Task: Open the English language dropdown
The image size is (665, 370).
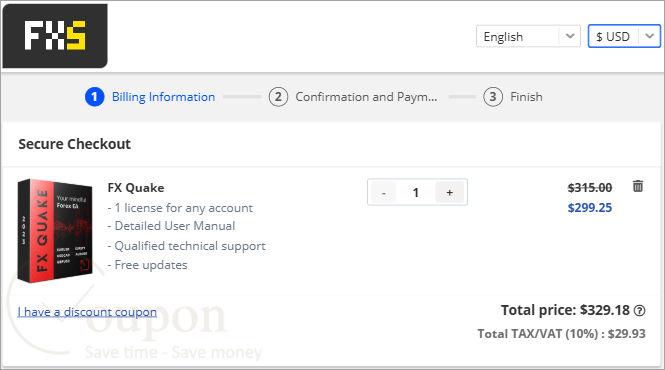Action: click(x=528, y=36)
